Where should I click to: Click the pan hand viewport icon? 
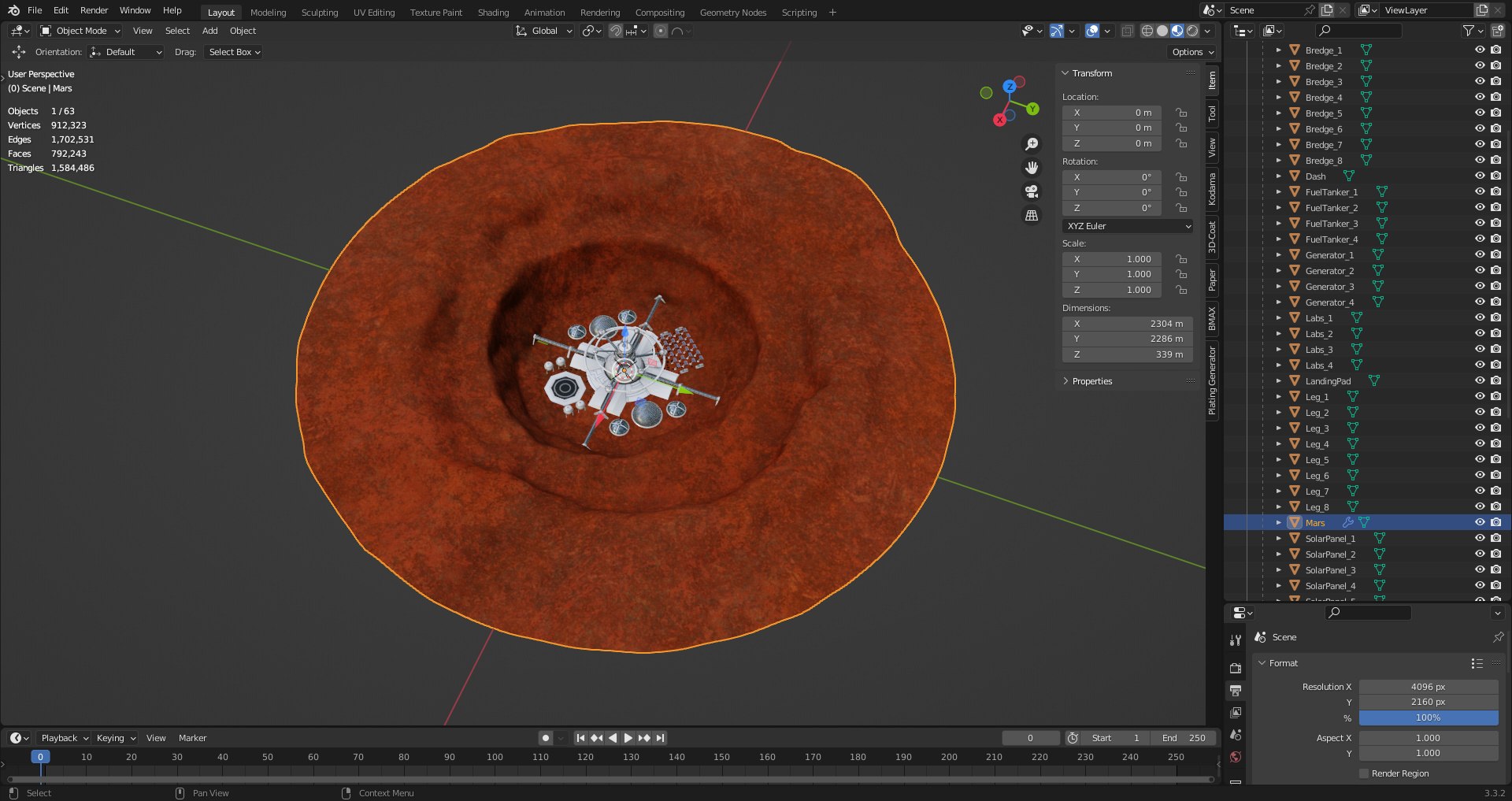tap(1032, 168)
